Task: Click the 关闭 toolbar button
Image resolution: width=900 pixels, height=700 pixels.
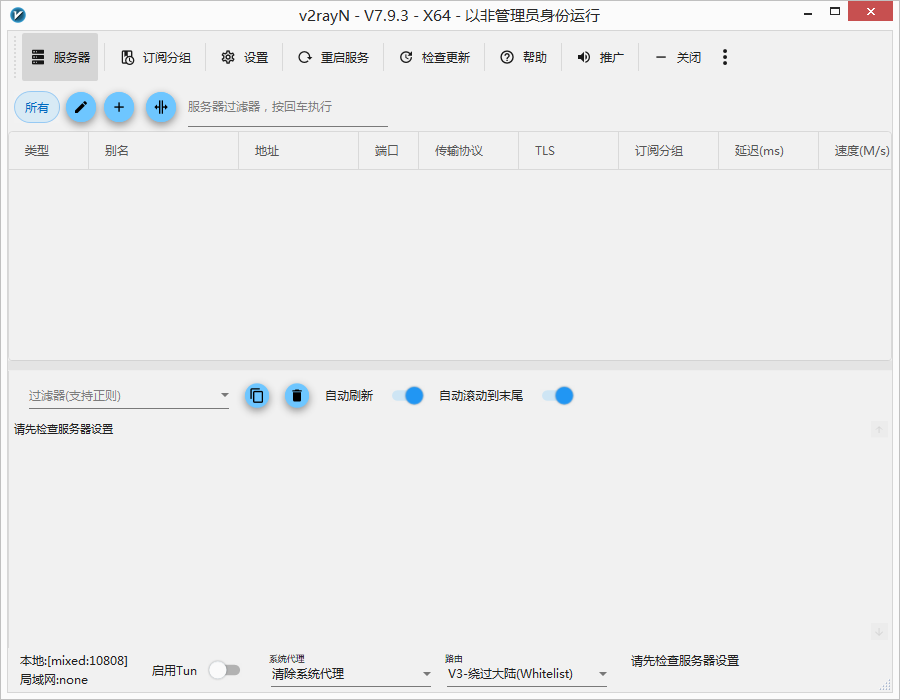Action: click(678, 57)
